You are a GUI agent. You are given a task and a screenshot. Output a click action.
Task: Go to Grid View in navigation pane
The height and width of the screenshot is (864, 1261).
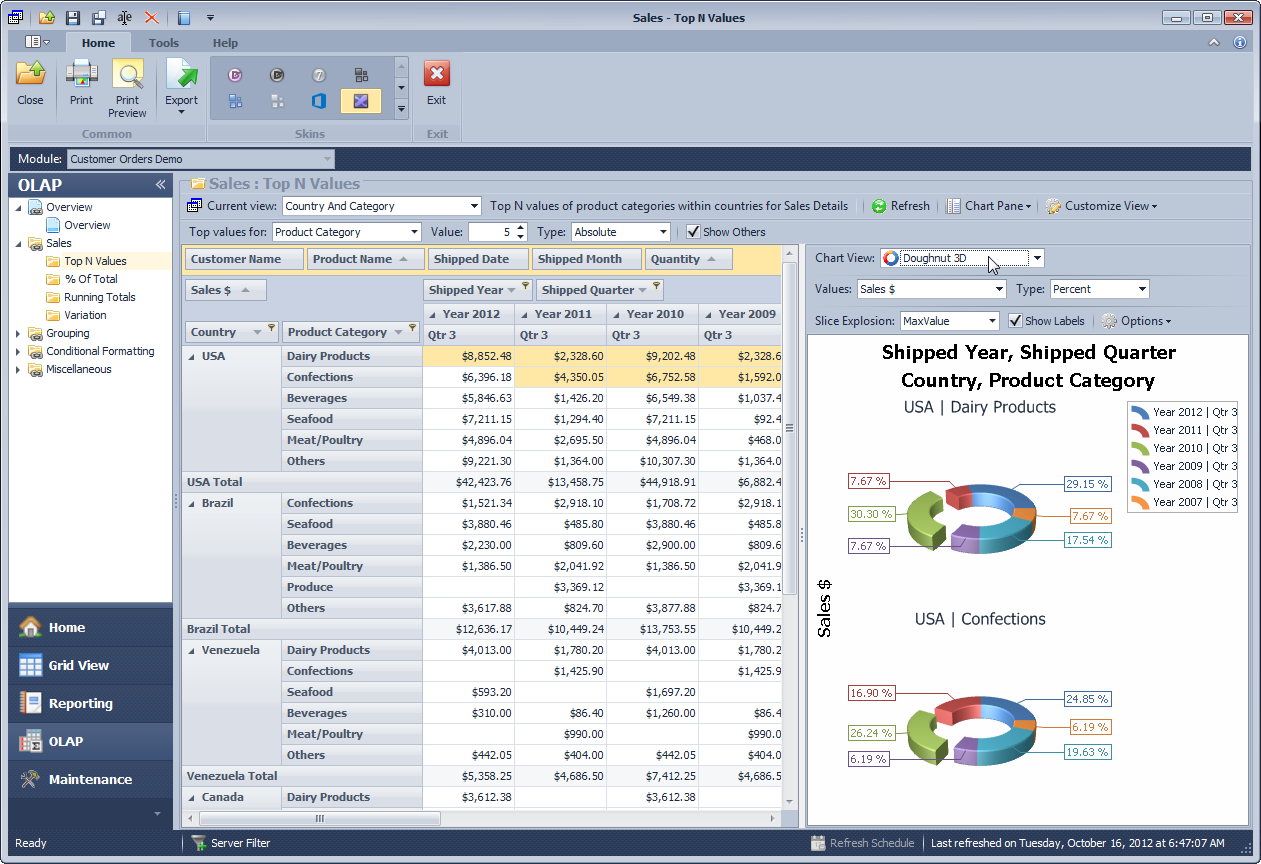click(78, 665)
